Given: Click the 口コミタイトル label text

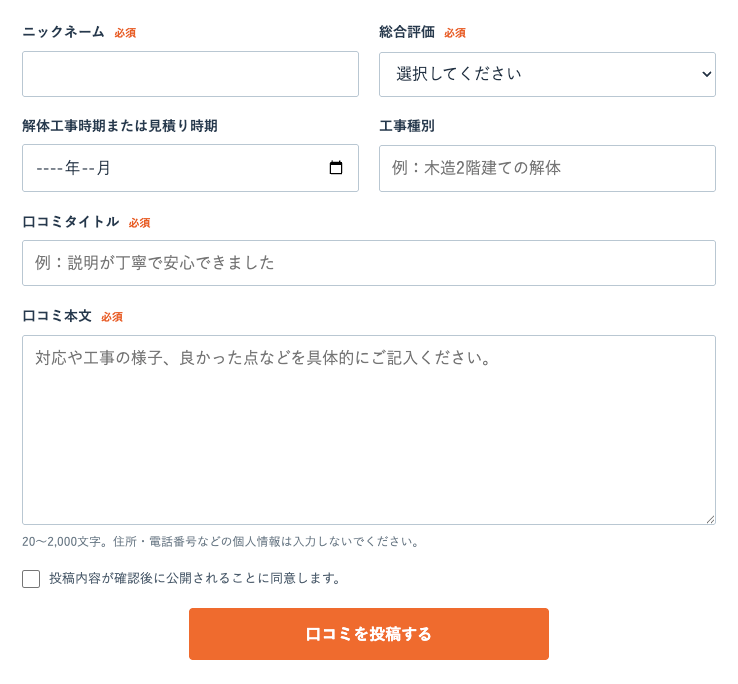Looking at the screenshot, I should [71, 221].
